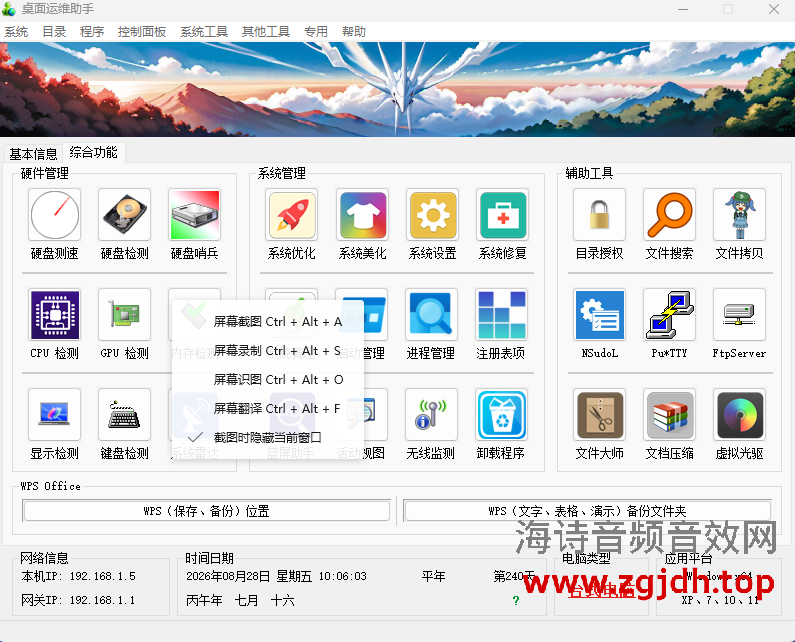Click the lunar date 丙午年 七月 十六
795x642 pixels.
pyautogui.click(x=240, y=600)
